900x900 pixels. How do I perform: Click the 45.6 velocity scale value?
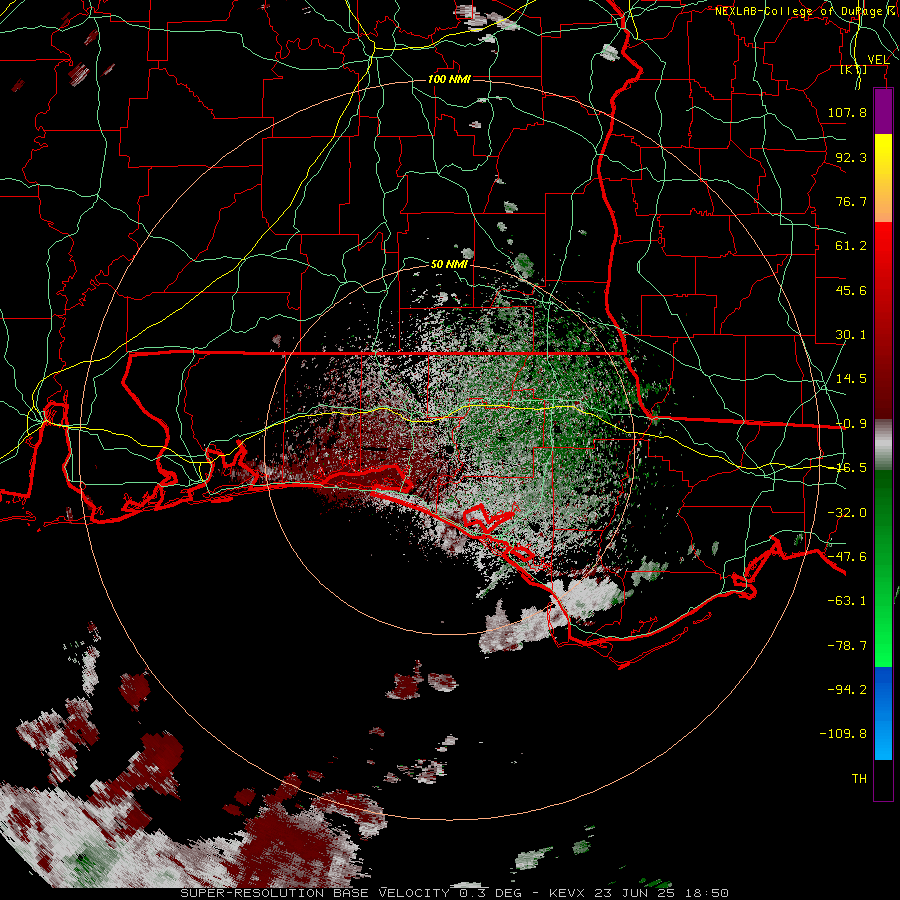coord(851,290)
